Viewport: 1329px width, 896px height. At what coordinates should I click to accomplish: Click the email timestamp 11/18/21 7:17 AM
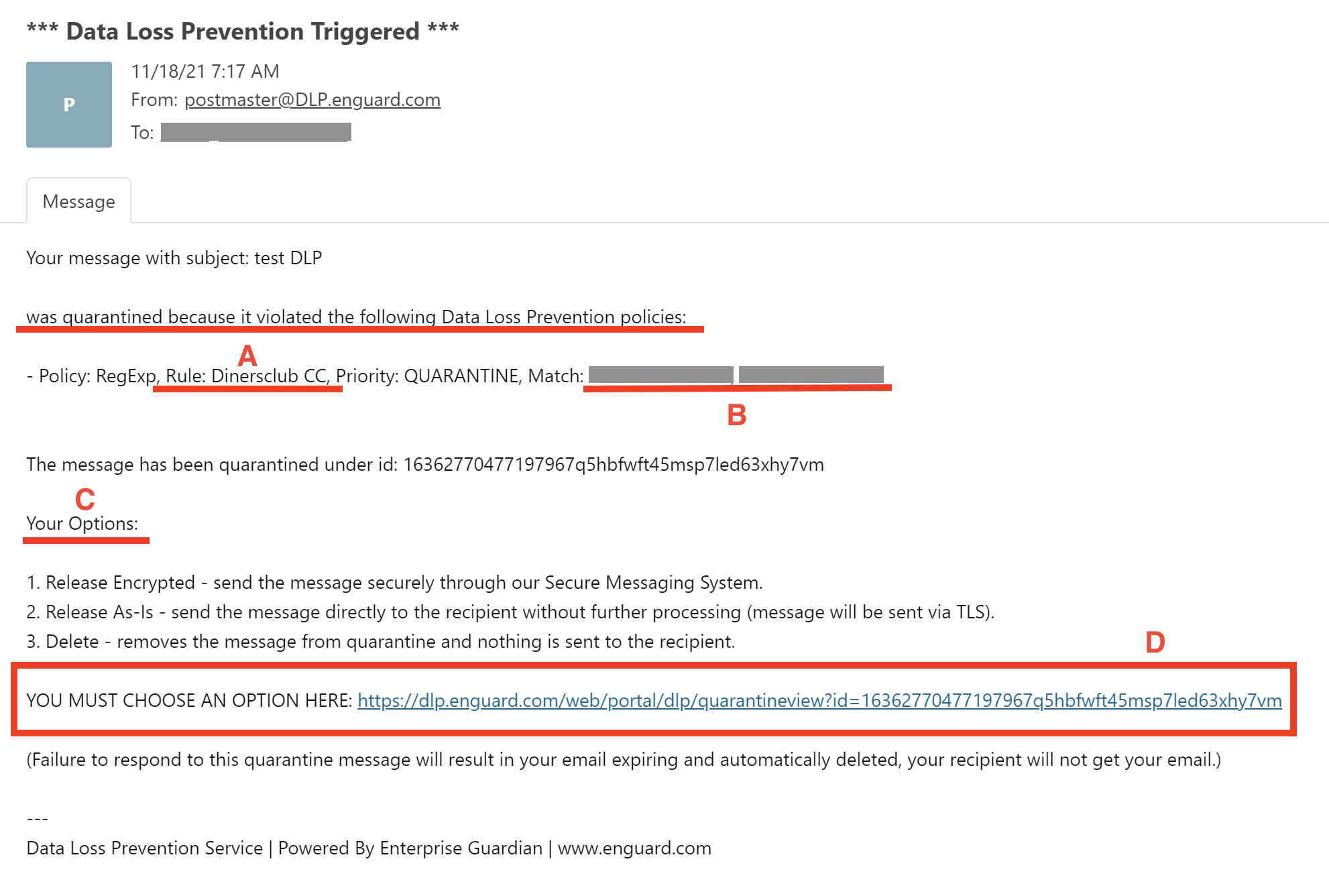tap(205, 71)
